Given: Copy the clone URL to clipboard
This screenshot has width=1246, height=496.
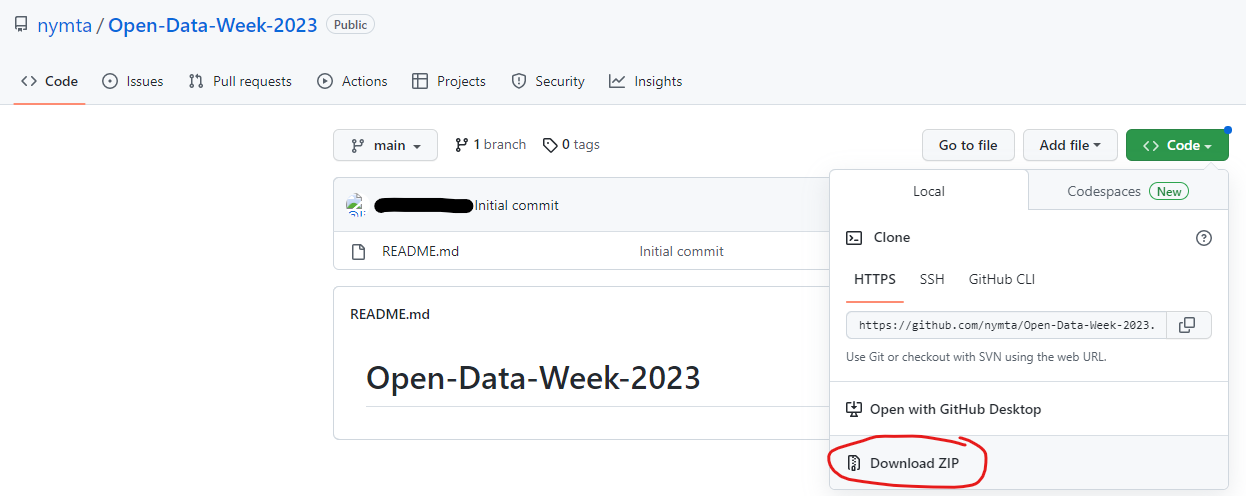Looking at the screenshot, I should (x=1188, y=325).
